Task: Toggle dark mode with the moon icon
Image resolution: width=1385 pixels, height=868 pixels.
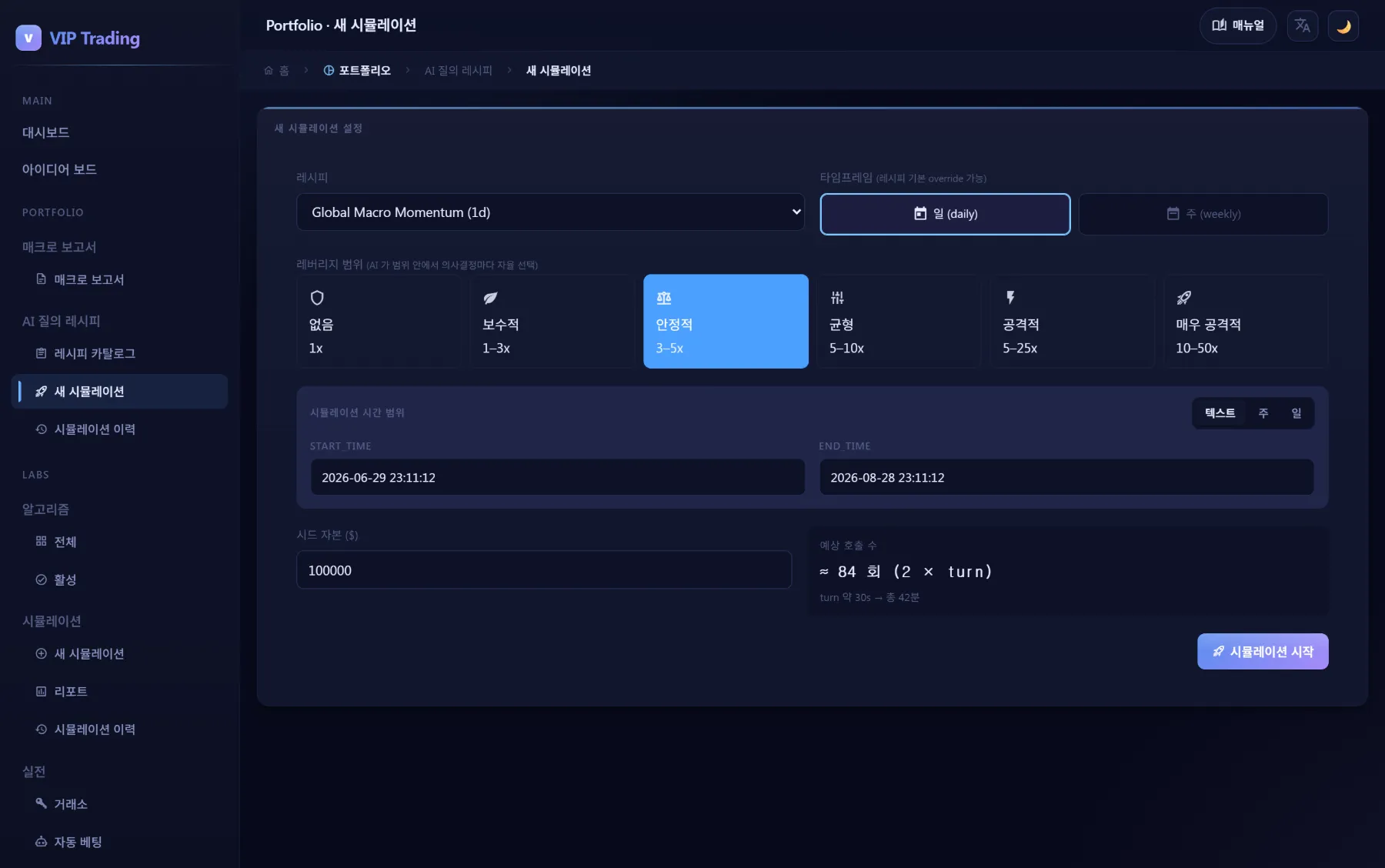Action: 1343,26
